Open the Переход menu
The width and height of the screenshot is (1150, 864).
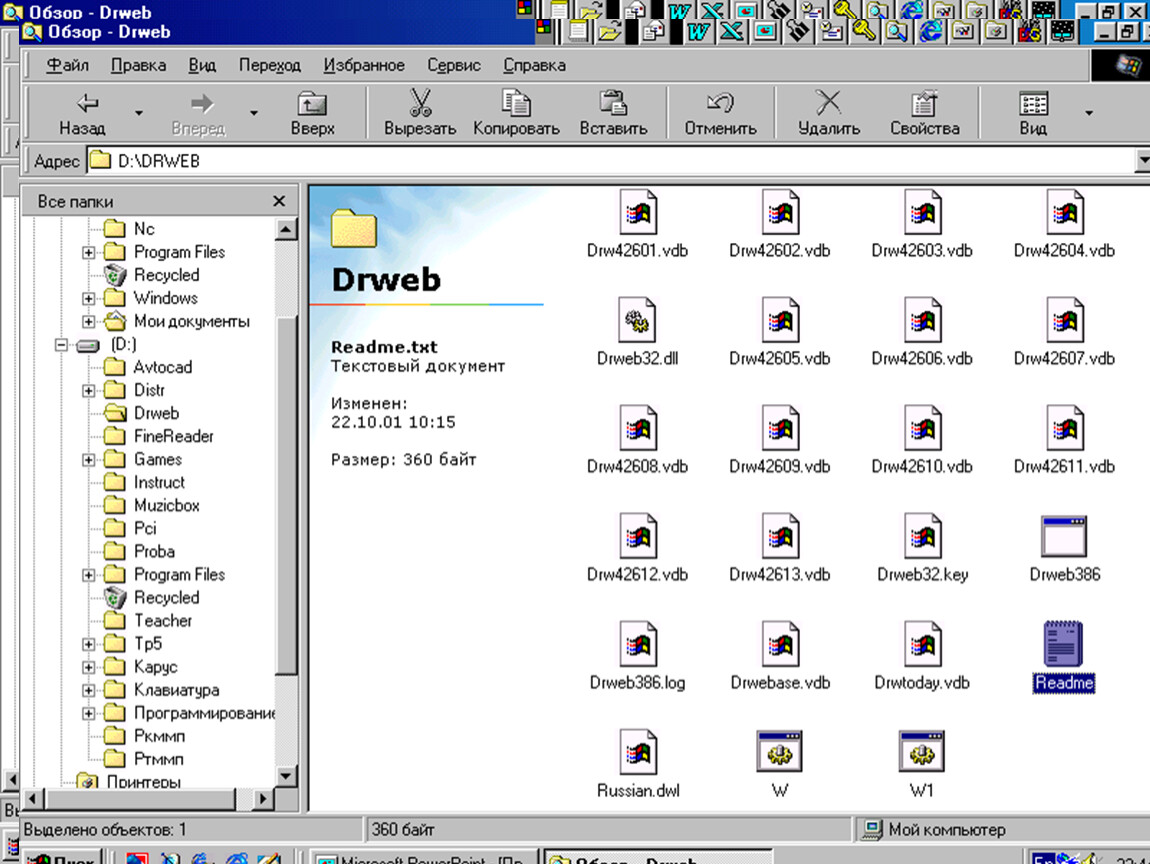click(x=270, y=65)
